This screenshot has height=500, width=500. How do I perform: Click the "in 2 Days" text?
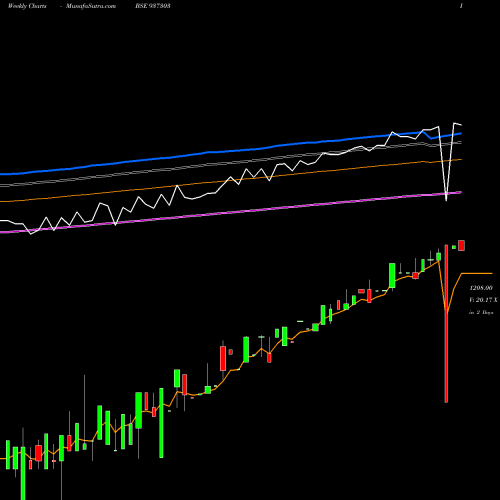click(x=481, y=312)
